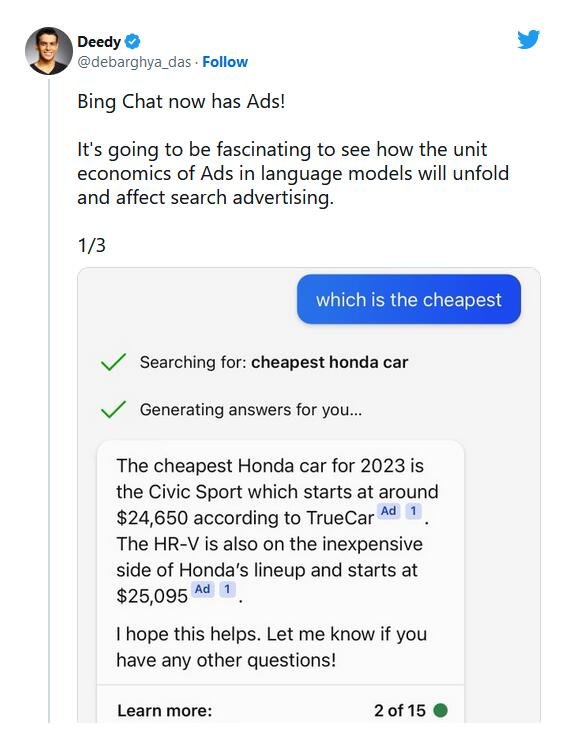Click the Ad badge after $25,095
Image resolution: width=568 pixels, height=740 pixels.
202,589
